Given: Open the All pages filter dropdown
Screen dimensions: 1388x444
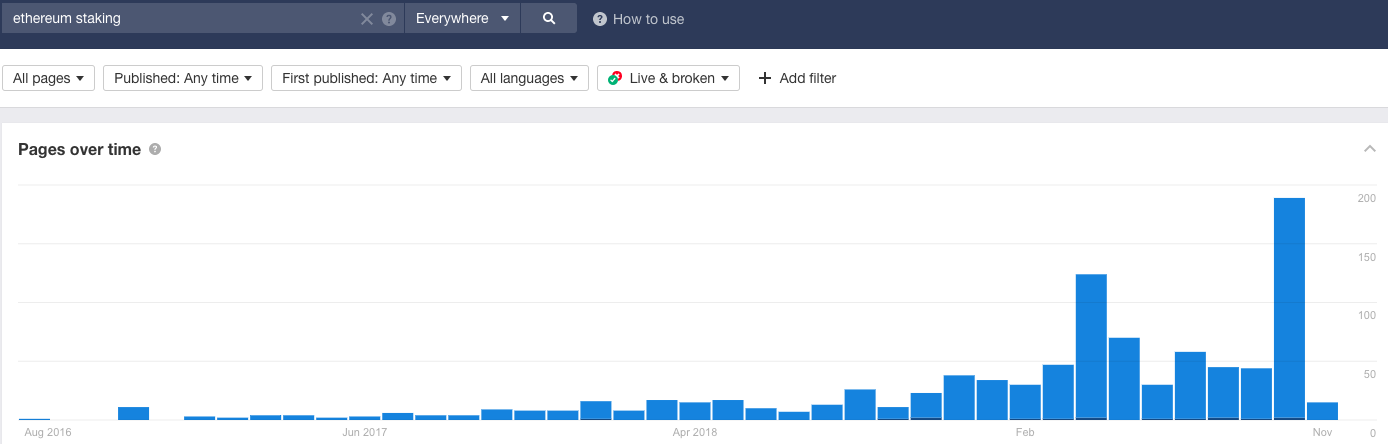Looking at the screenshot, I should click(49, 78).
